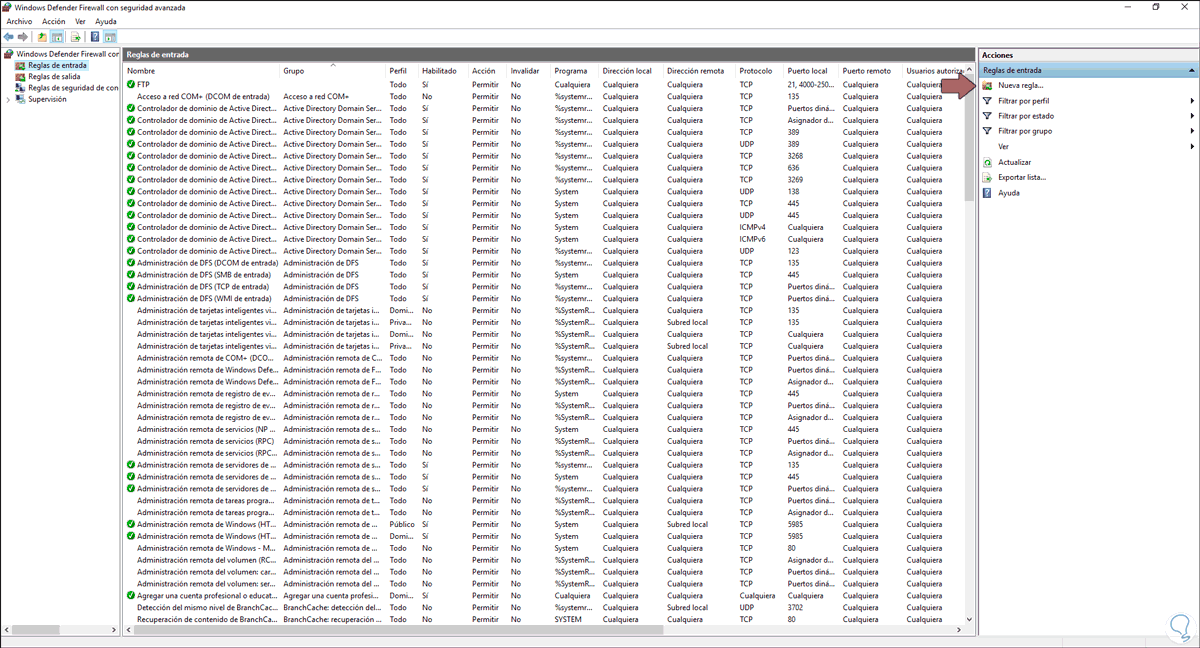1200x648 pixels.
Task: Click the funnel icon for Filtrar por perfil
Action: pyautogui.click(x=987, y=101)
